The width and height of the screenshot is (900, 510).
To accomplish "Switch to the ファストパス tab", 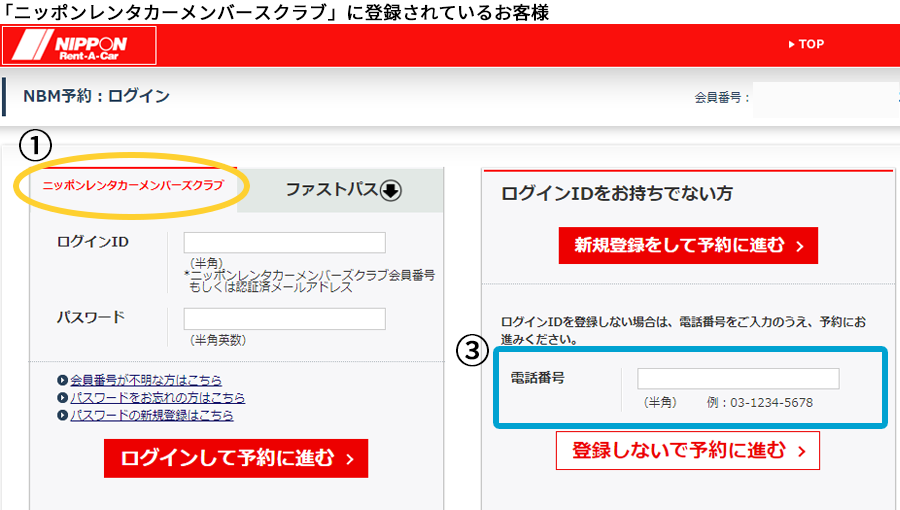I will click(340, 190).
